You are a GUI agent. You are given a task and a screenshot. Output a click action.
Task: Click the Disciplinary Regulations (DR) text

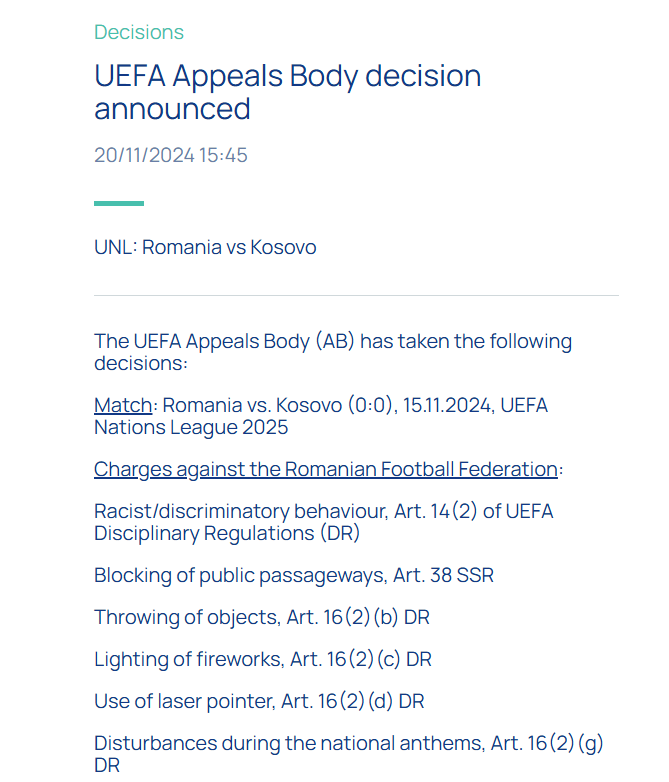pos(227,533)
